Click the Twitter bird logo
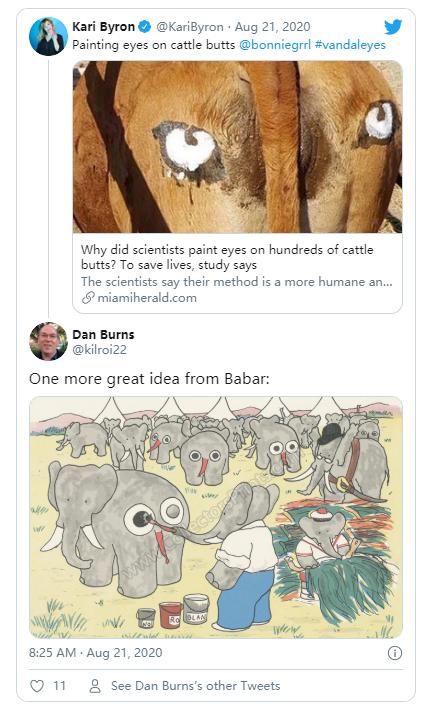This screenshot has height=710, width=429. (393, 27)
